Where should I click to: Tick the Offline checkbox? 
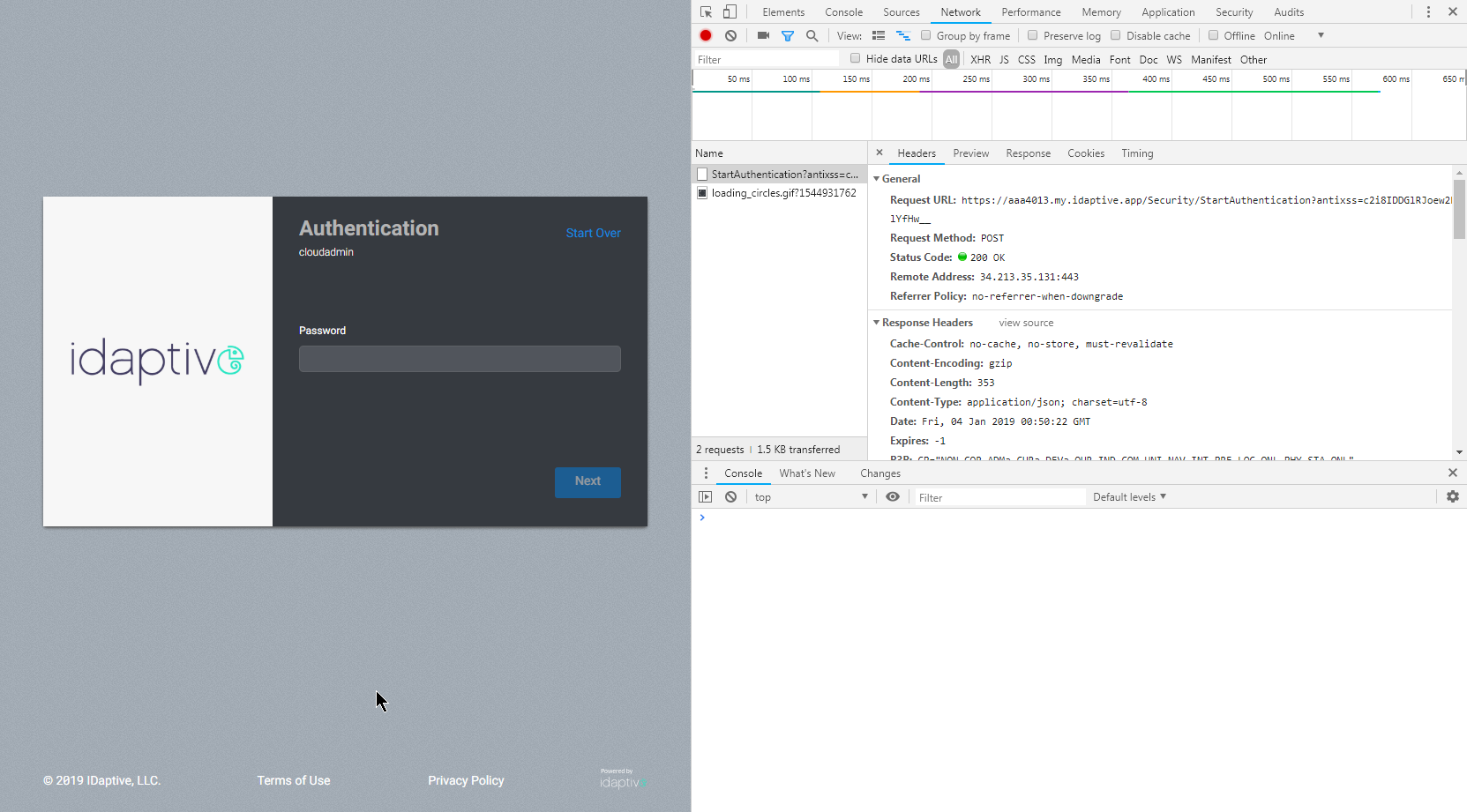(x=1213, y=35)
